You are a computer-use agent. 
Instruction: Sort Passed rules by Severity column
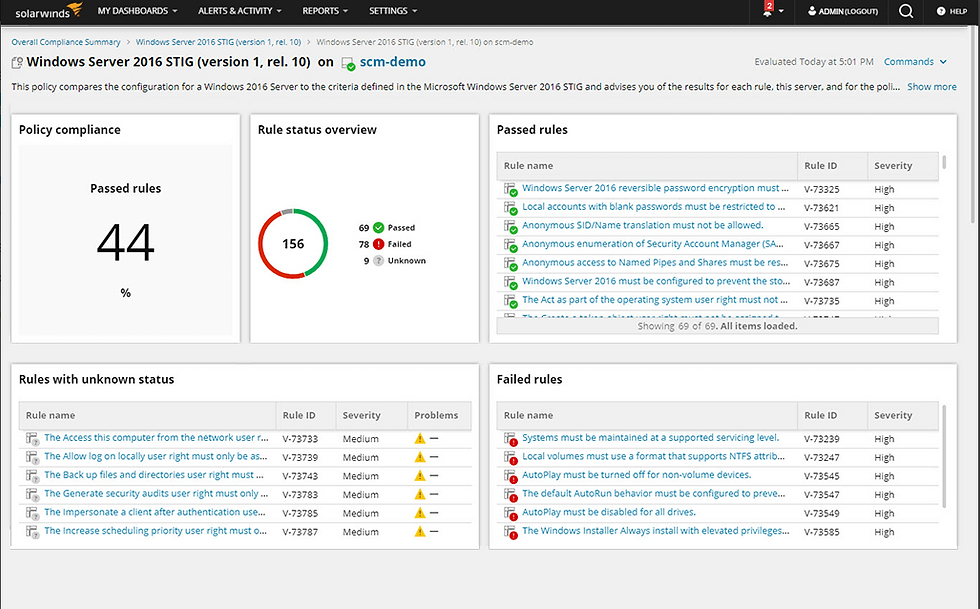click(x=902, y=166)
